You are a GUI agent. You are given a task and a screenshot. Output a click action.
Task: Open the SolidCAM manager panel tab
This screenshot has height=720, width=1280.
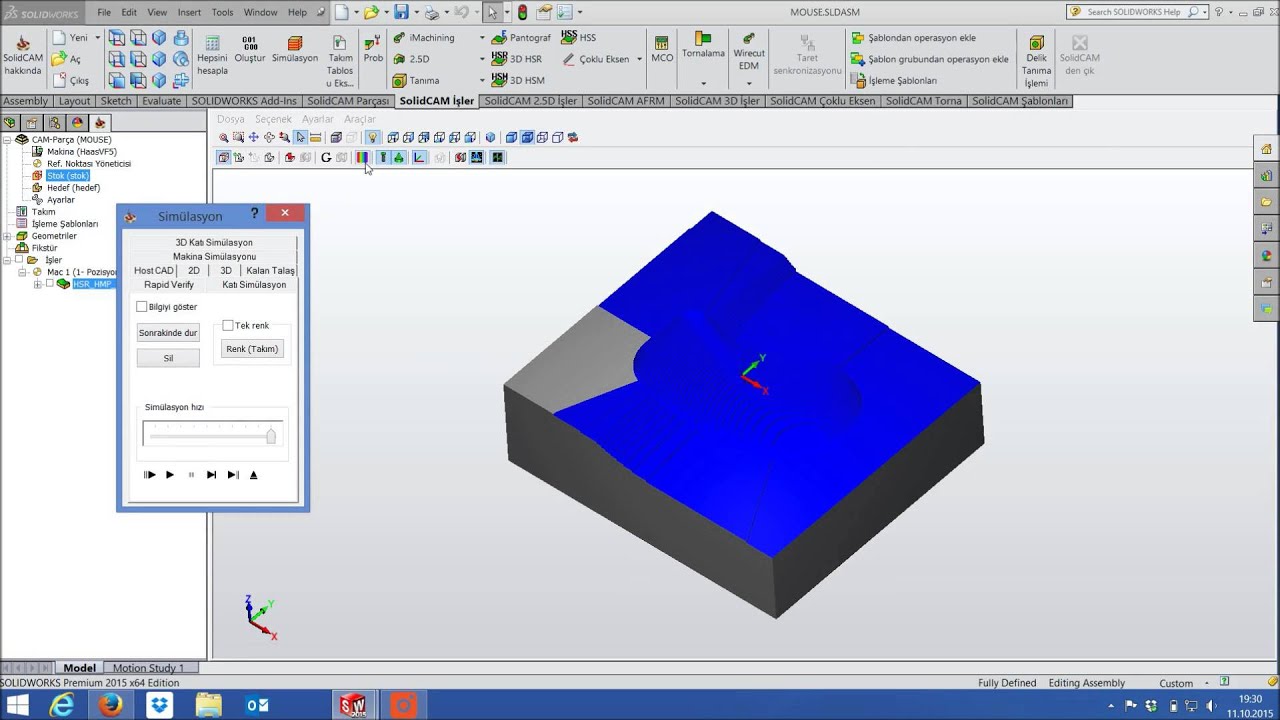tap(100, 123)
